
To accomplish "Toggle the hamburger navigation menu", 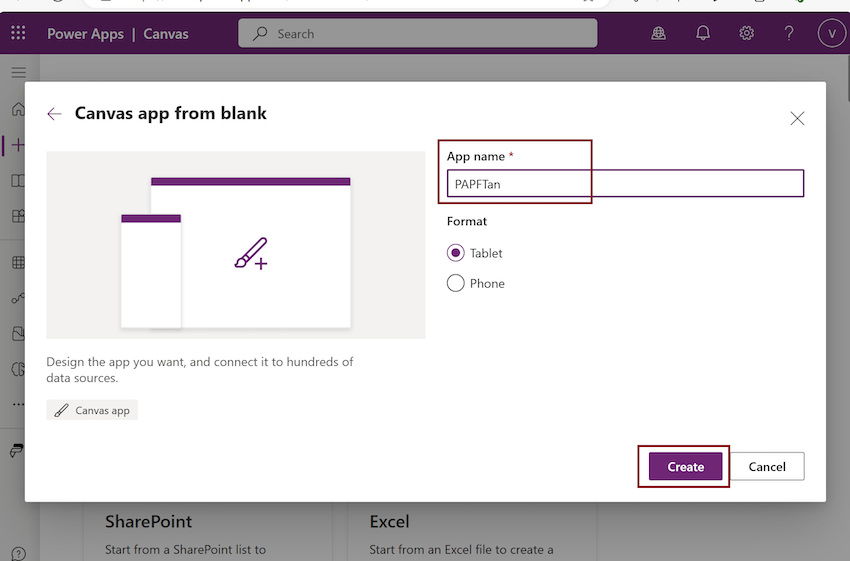I will click(x=18, y=73).
